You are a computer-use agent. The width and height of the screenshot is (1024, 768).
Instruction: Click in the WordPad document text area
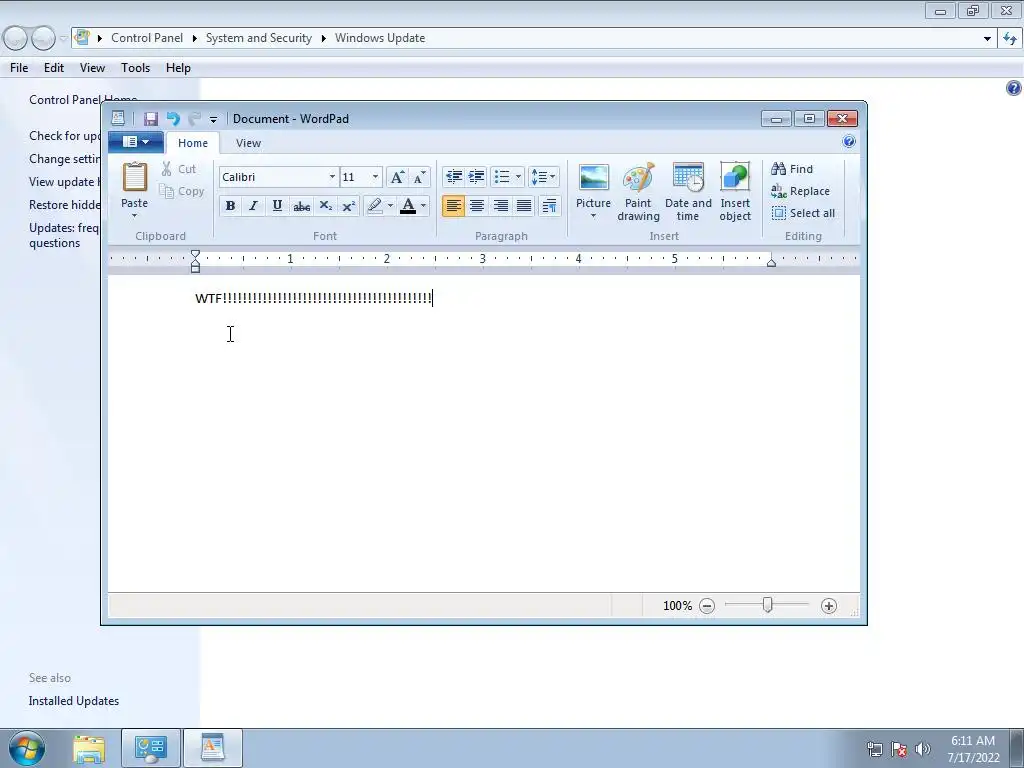[x=484, y=434]
